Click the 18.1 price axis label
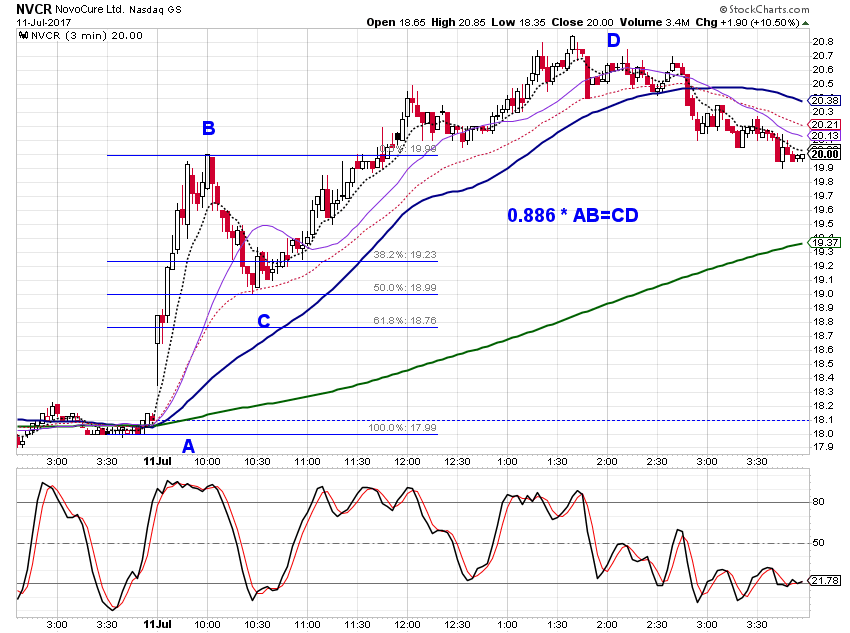 tap(822, 420)
